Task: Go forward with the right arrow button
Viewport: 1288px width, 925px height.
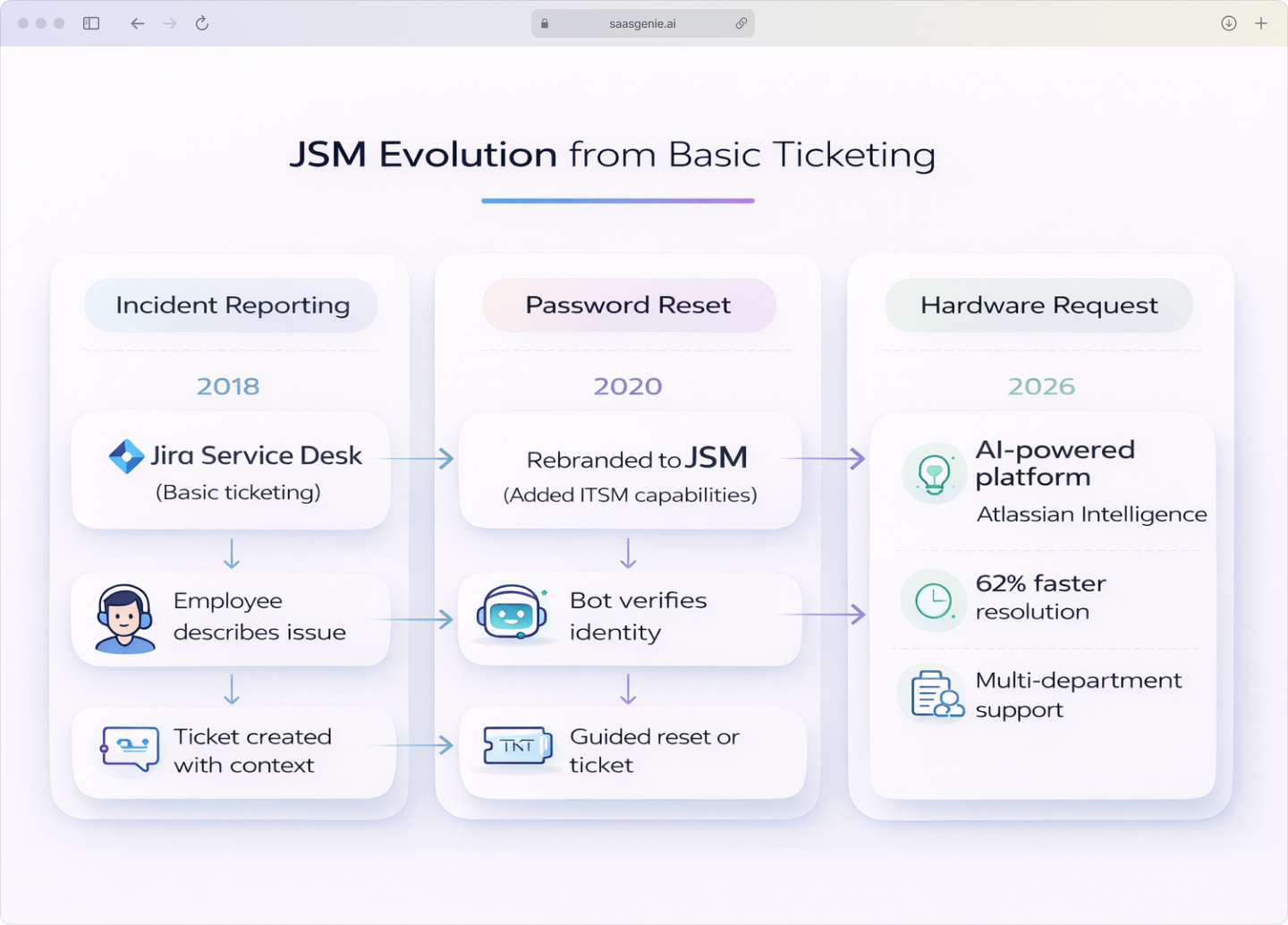Action: click(x=170, y=23)
